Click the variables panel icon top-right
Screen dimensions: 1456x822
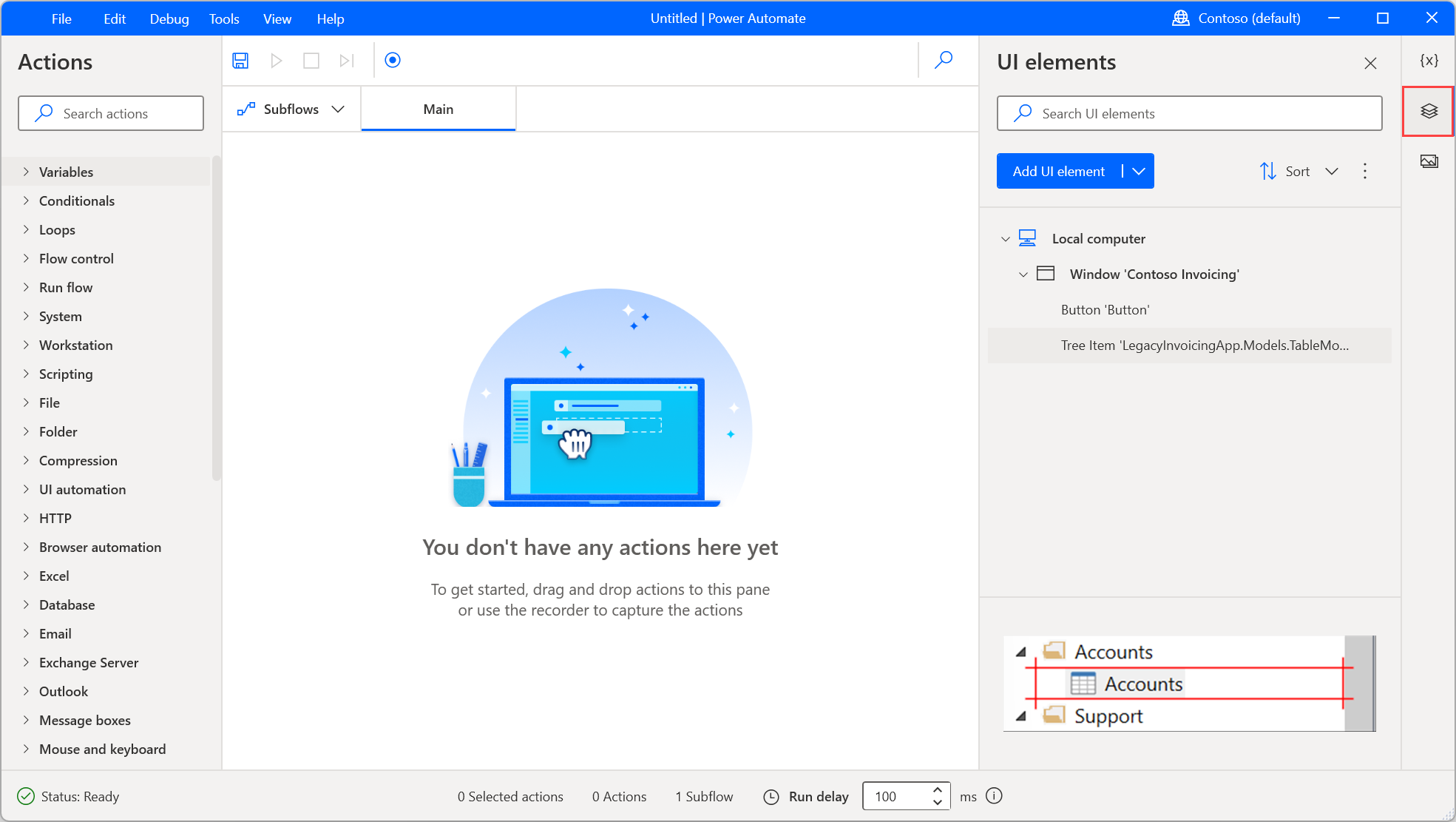point(1430,60)
